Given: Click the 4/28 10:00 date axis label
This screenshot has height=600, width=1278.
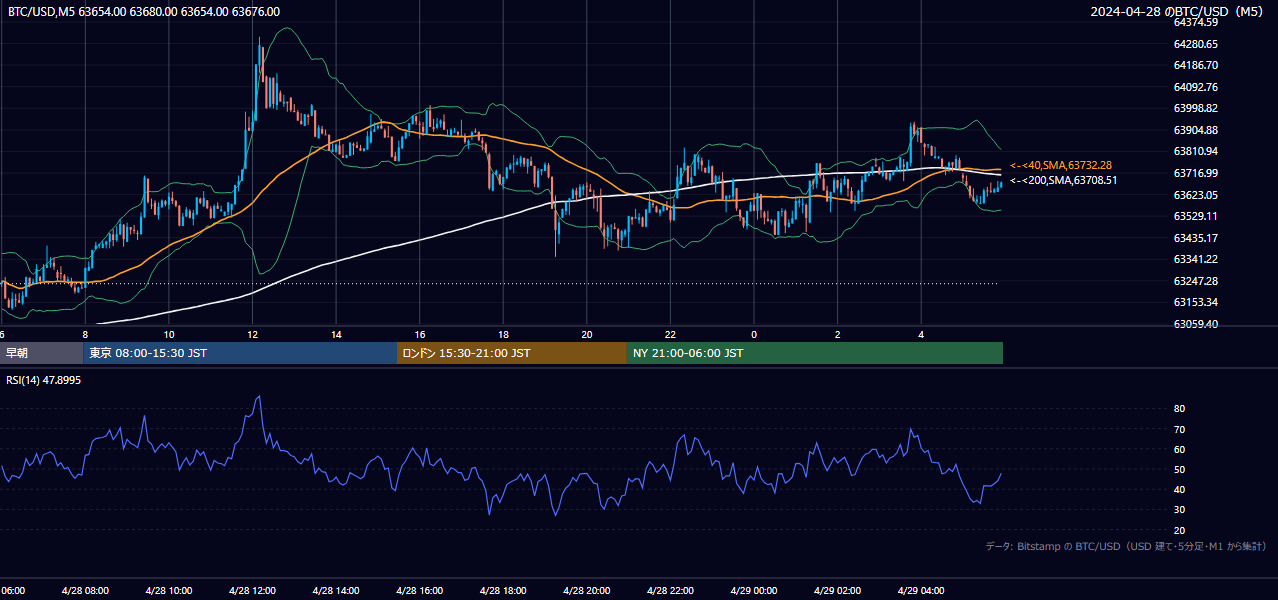Looking at the screenshot, I should pyautogui.click(x=169, y=591).
